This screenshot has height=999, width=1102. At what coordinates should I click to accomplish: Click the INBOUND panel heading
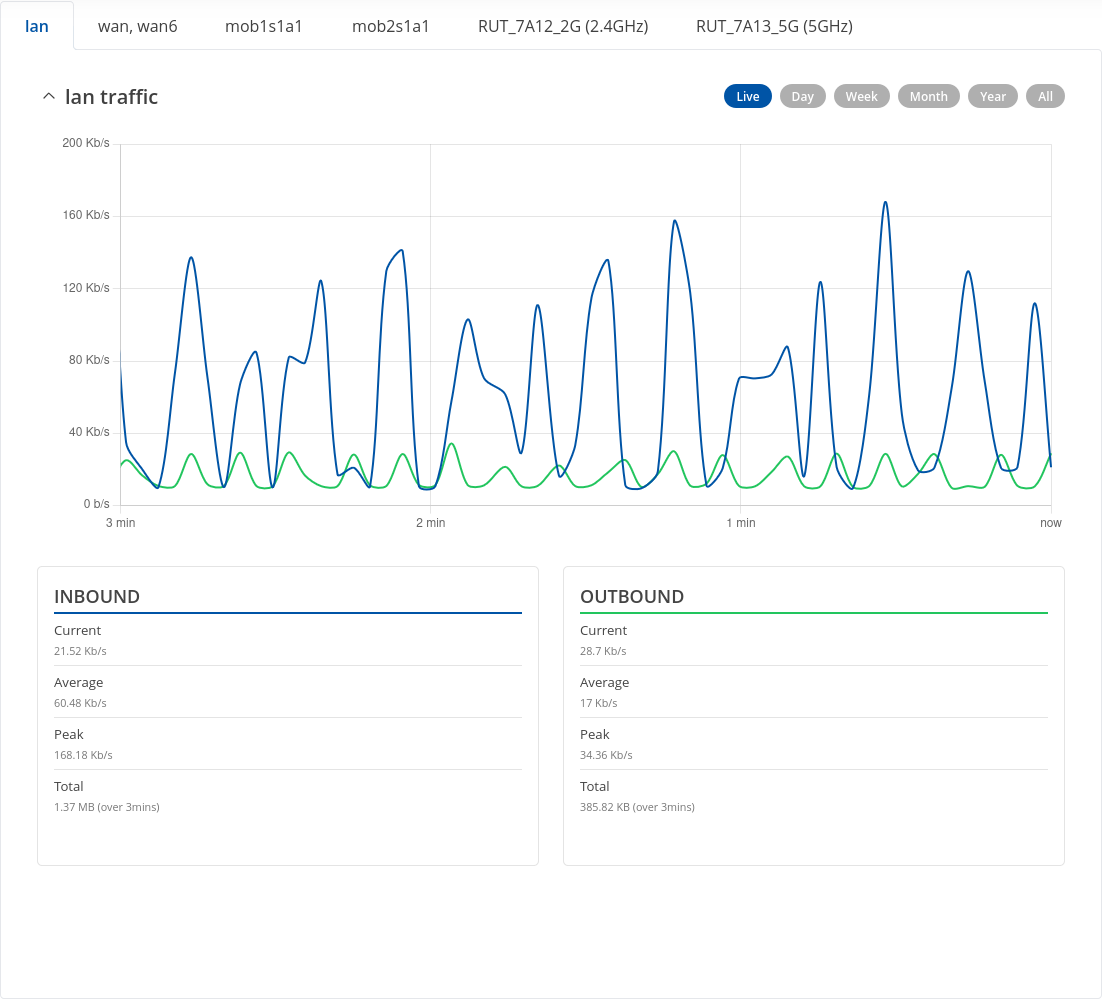coord(97,597)
